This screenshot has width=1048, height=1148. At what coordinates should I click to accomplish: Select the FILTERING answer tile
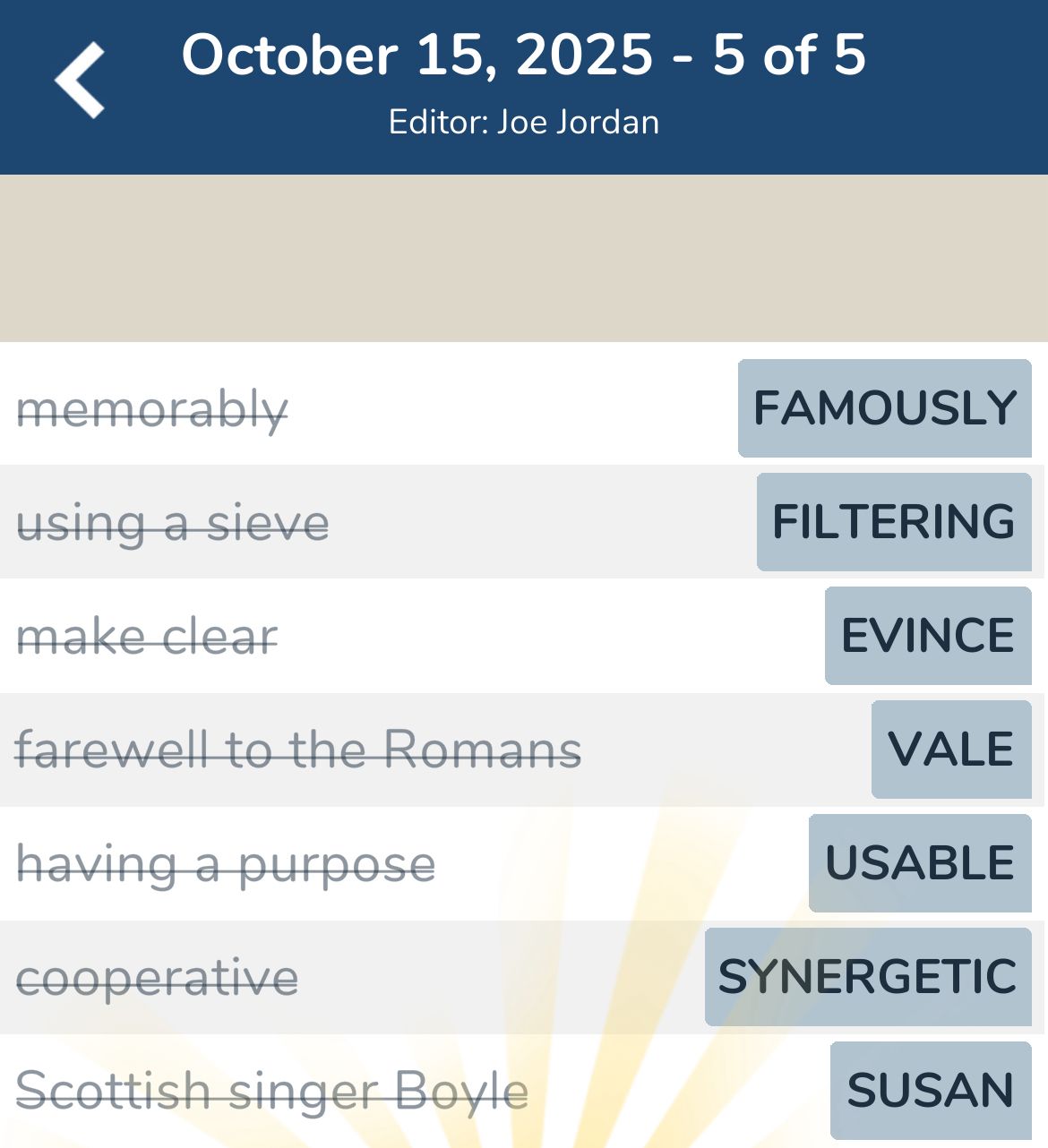click(x=893, y=522)
